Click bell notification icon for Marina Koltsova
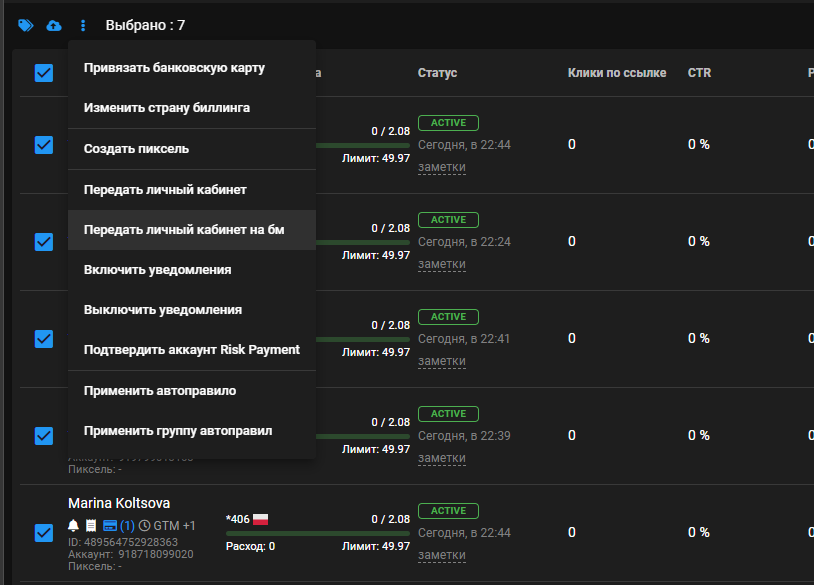 [x=73, y=525]
